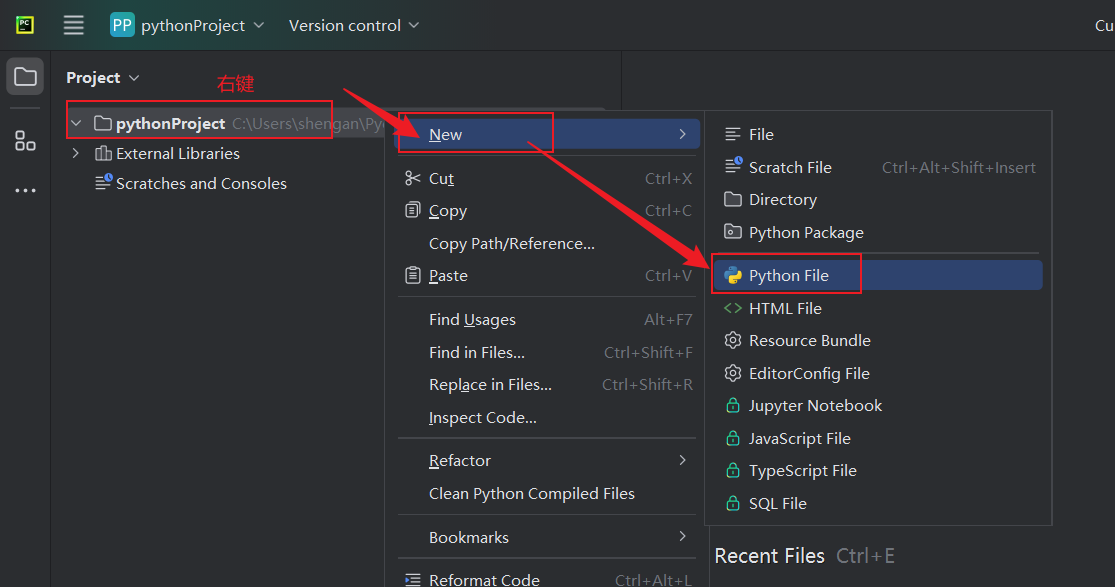Viewport: 1115px width, 587px height.
Task: Click the Structure tool window icon
Action: [x=25, y=141]
